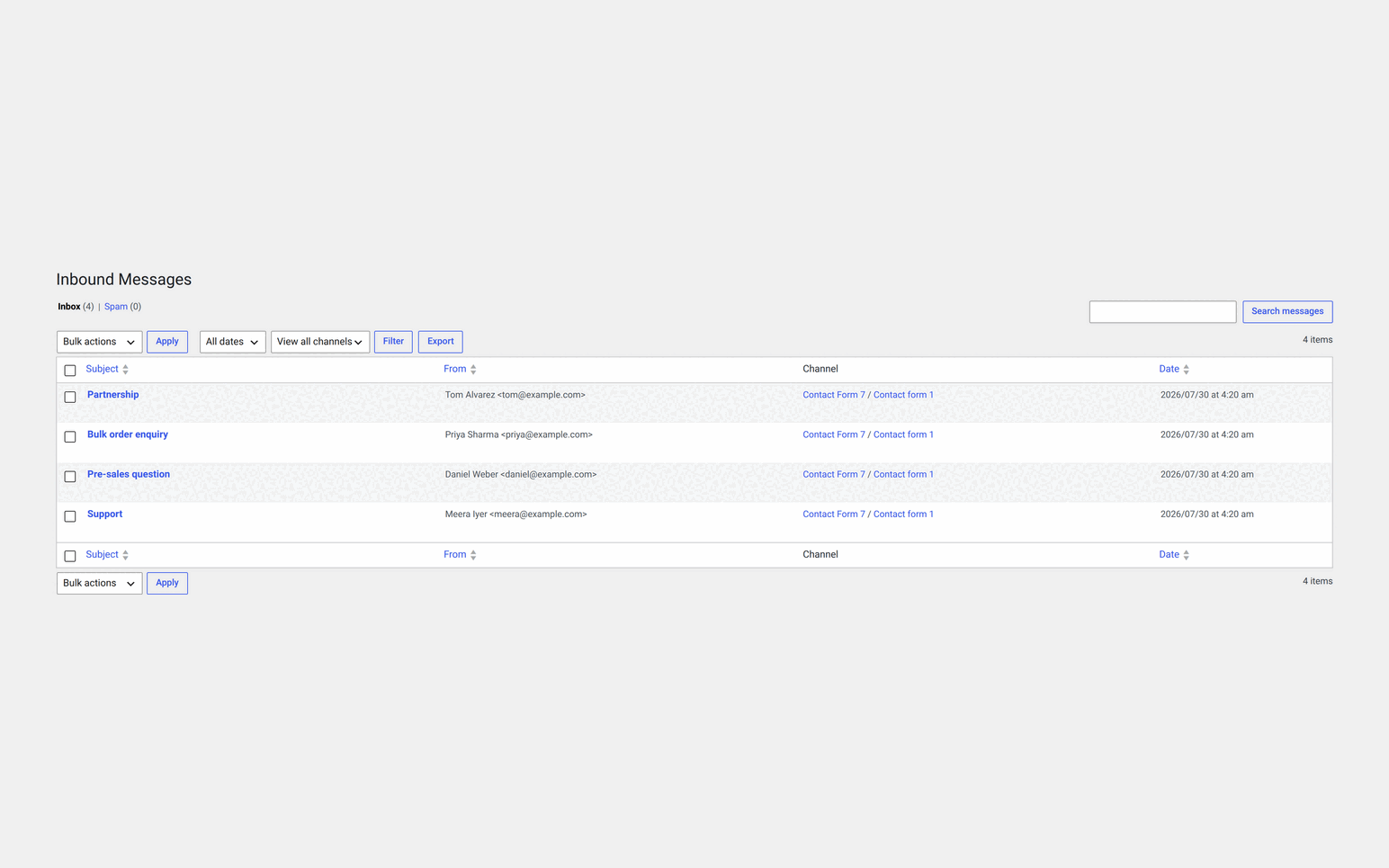Open the bottom Bulk actions dropdown
The height and width of the screenshot is (868, 1389).
(x=99, y=583)
